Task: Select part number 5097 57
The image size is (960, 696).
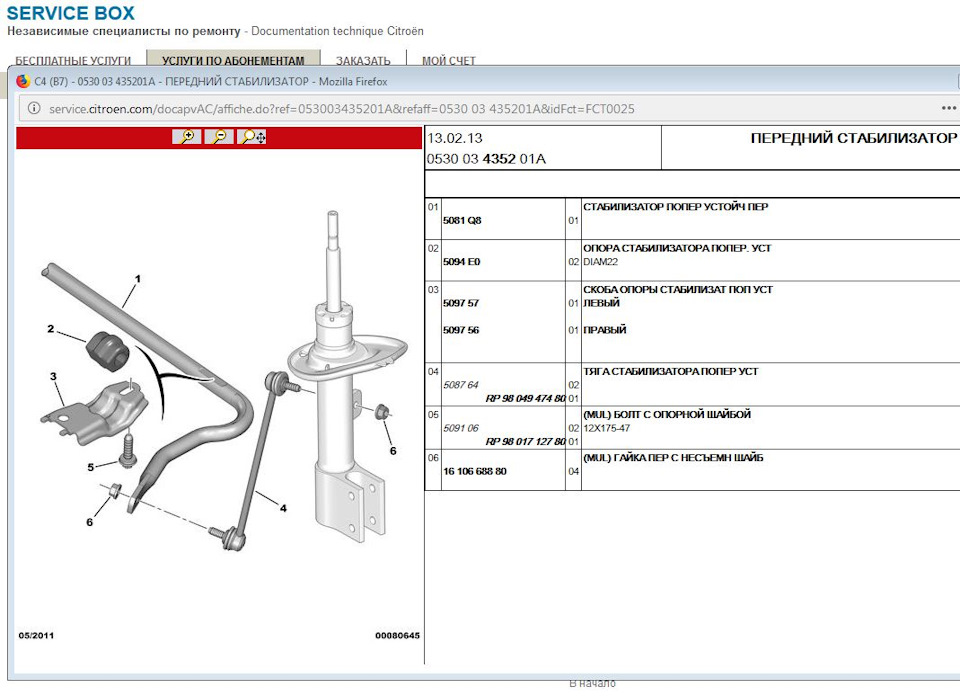Action: 461,302
